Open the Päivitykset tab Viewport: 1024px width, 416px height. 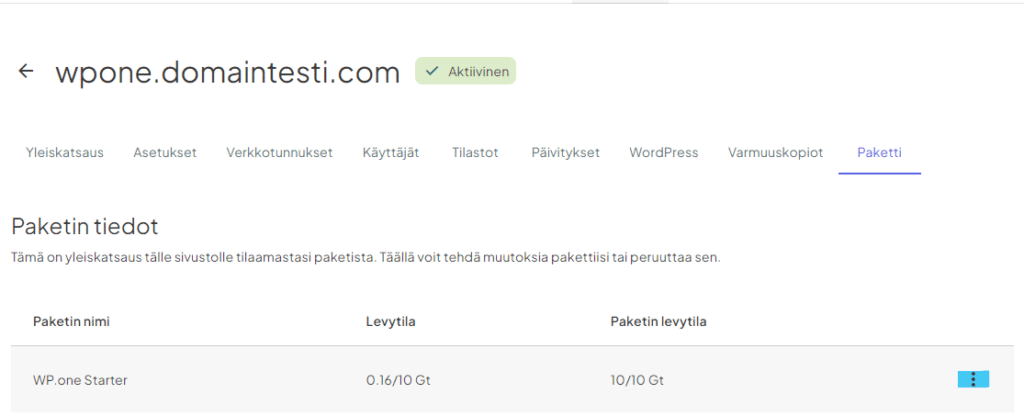point(565,153)
